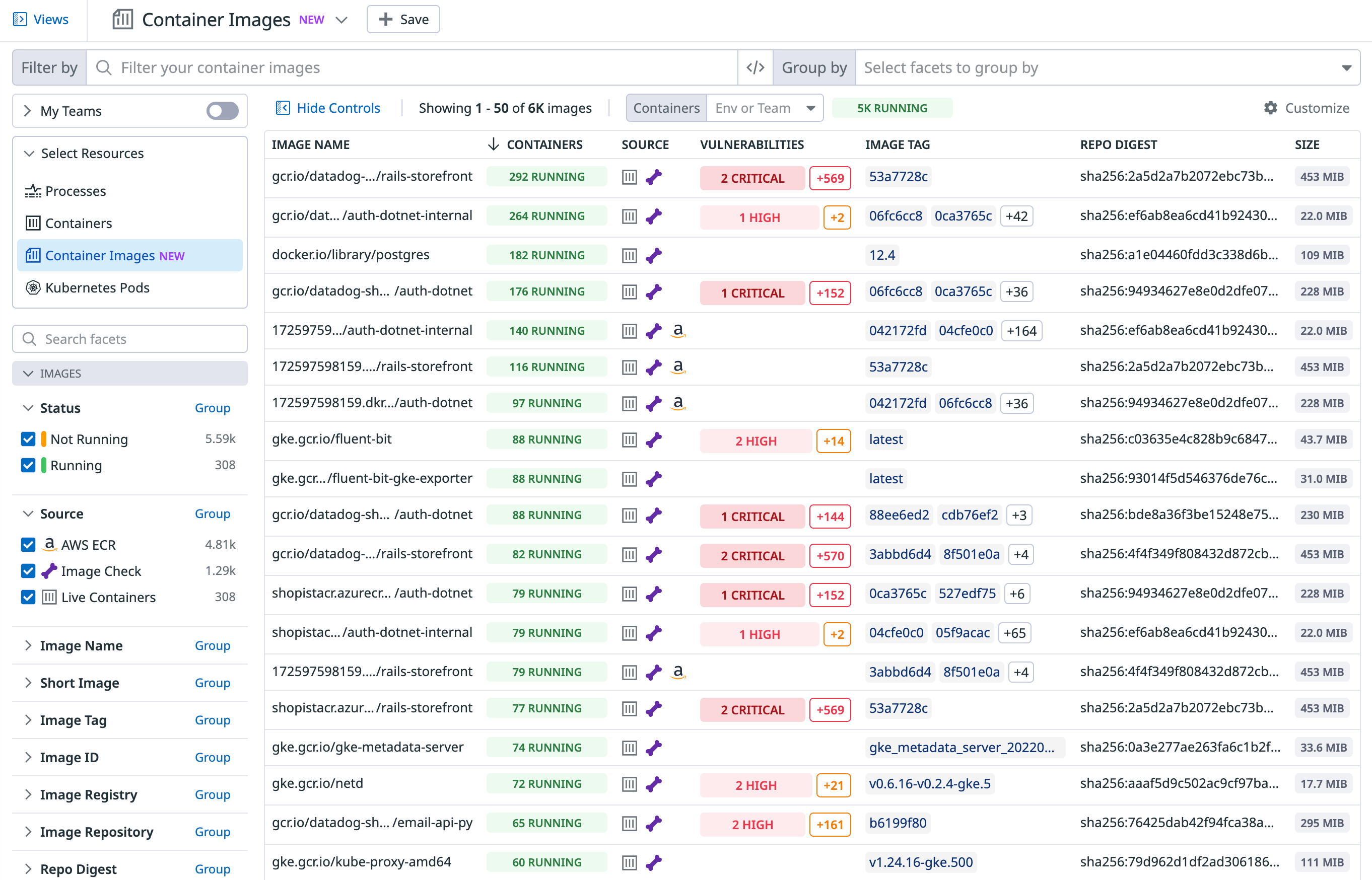Uncheck the AWS ECR source checkbox
The height and width of the screenshot is (880, 1372).
28,545
